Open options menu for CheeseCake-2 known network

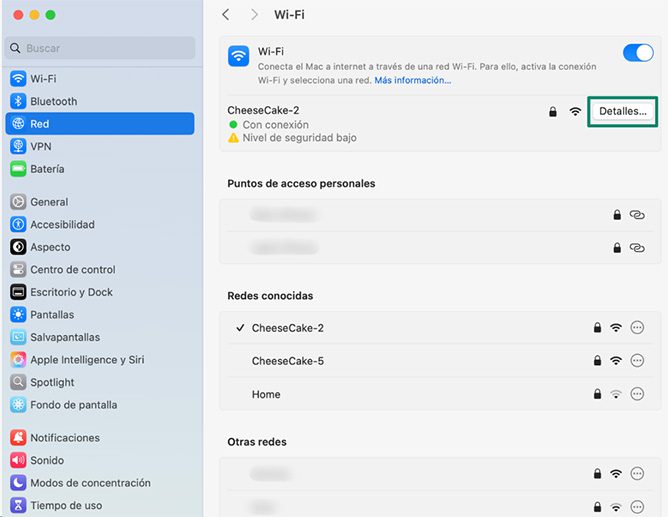(x=637, y=328)
